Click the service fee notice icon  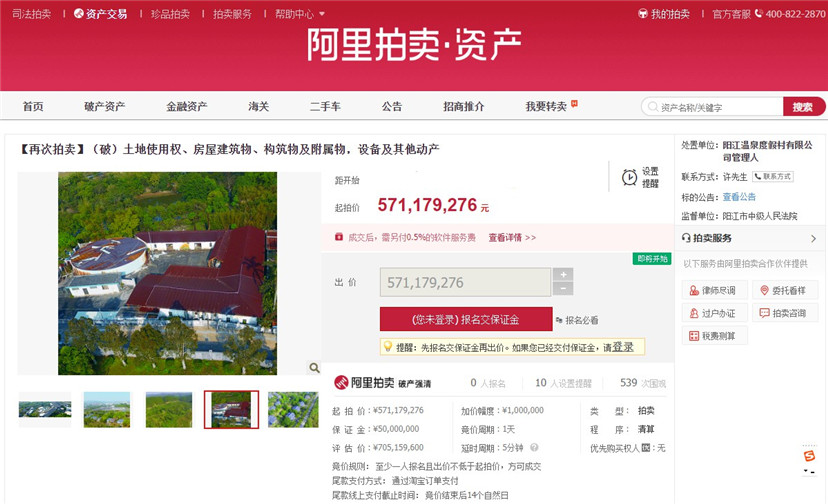point(339,237)
